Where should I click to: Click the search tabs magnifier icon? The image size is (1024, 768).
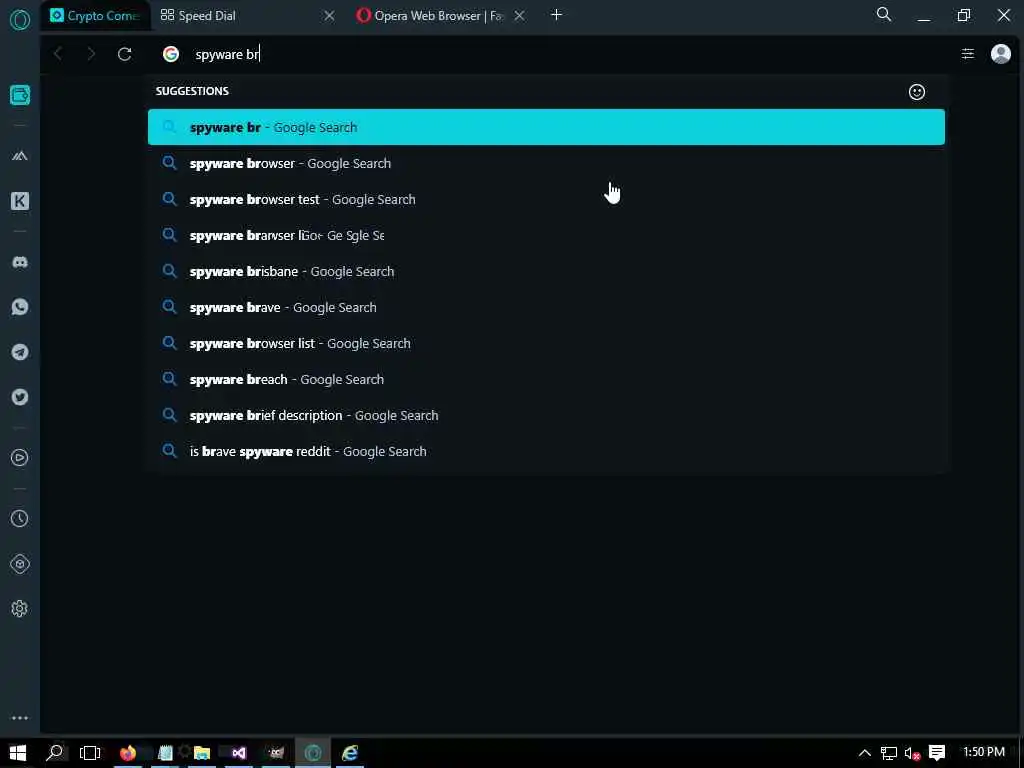(x=884, y=14)
